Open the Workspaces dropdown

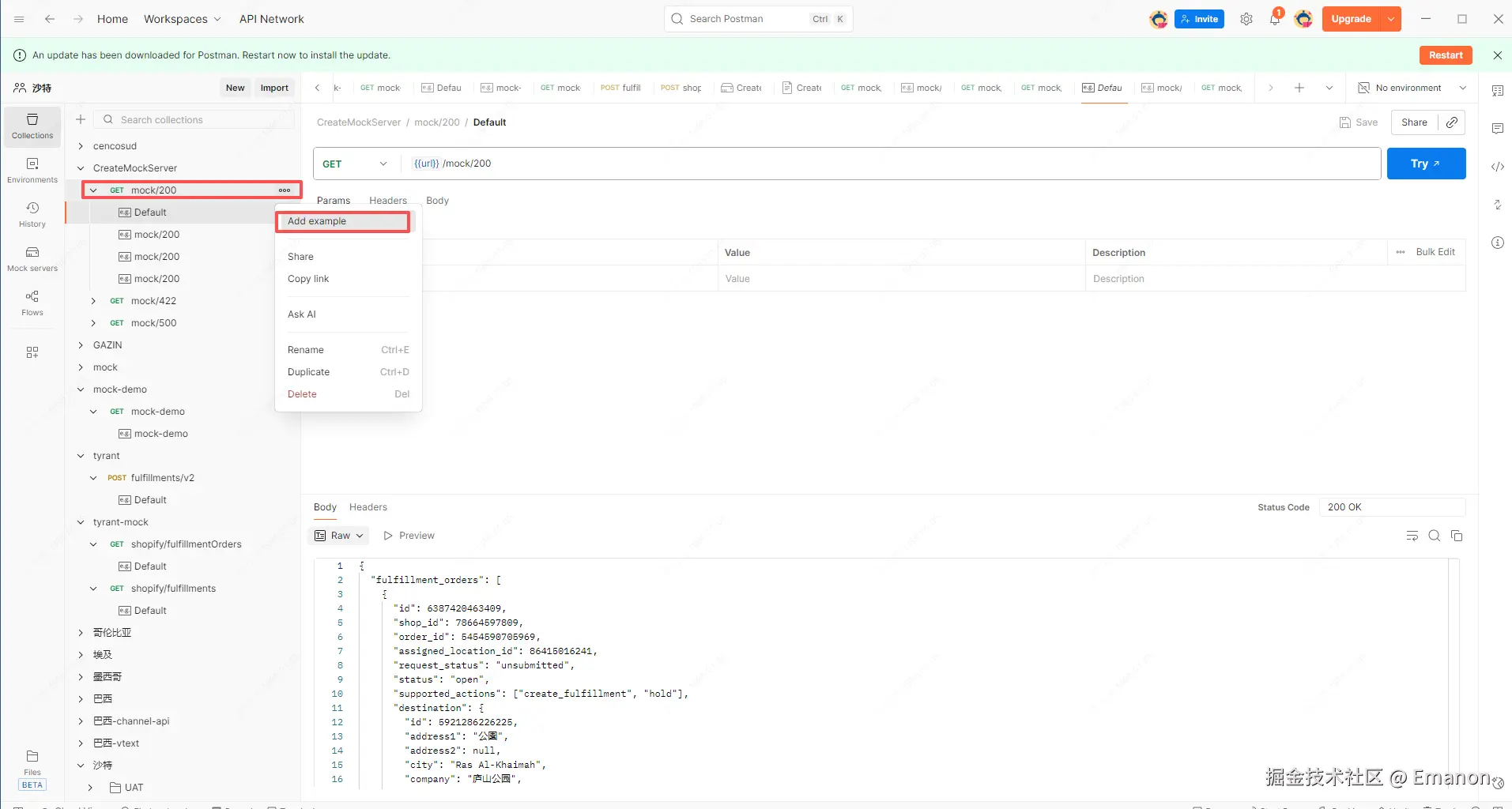tap(183, 19)
